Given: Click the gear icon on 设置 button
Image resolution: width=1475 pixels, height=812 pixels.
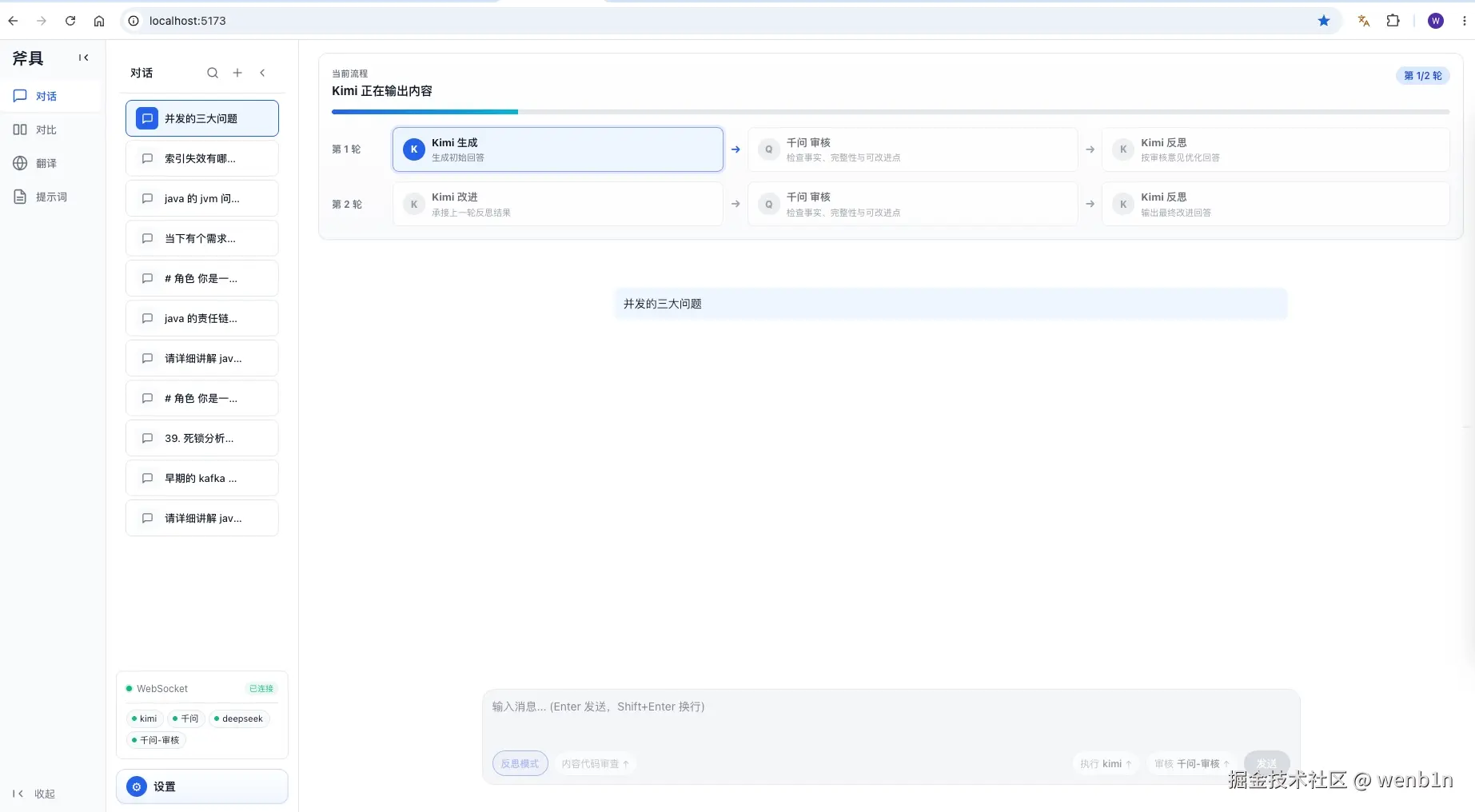Looking at the screenshot, I should 137,786.
